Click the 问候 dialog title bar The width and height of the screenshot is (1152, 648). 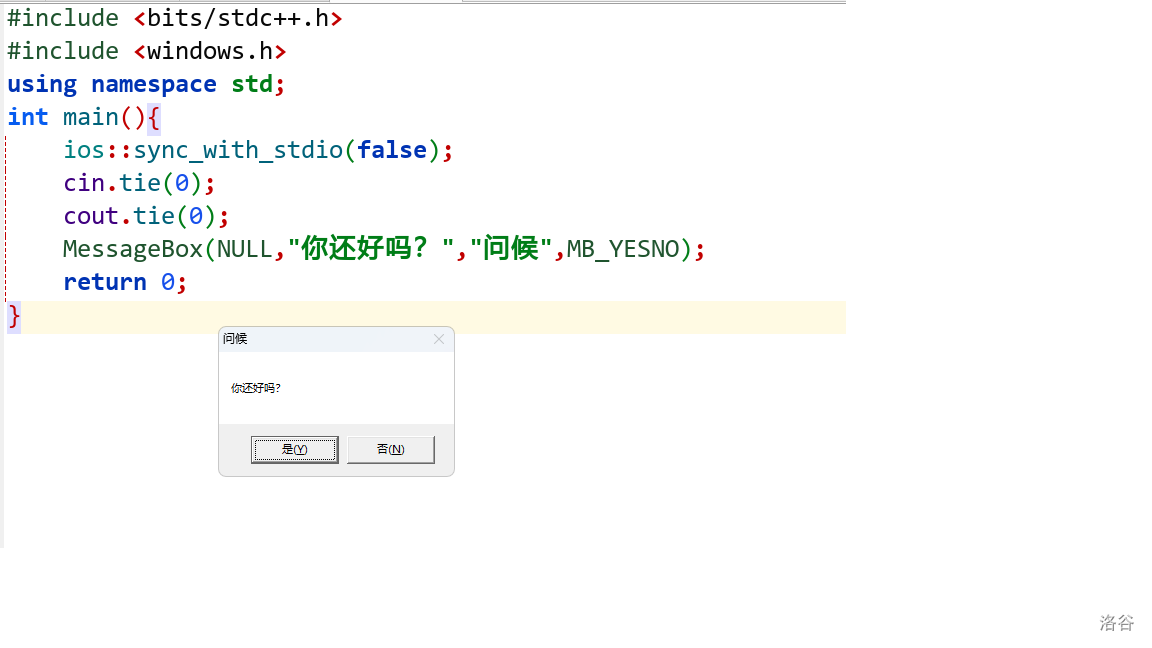tap(320, 339)
